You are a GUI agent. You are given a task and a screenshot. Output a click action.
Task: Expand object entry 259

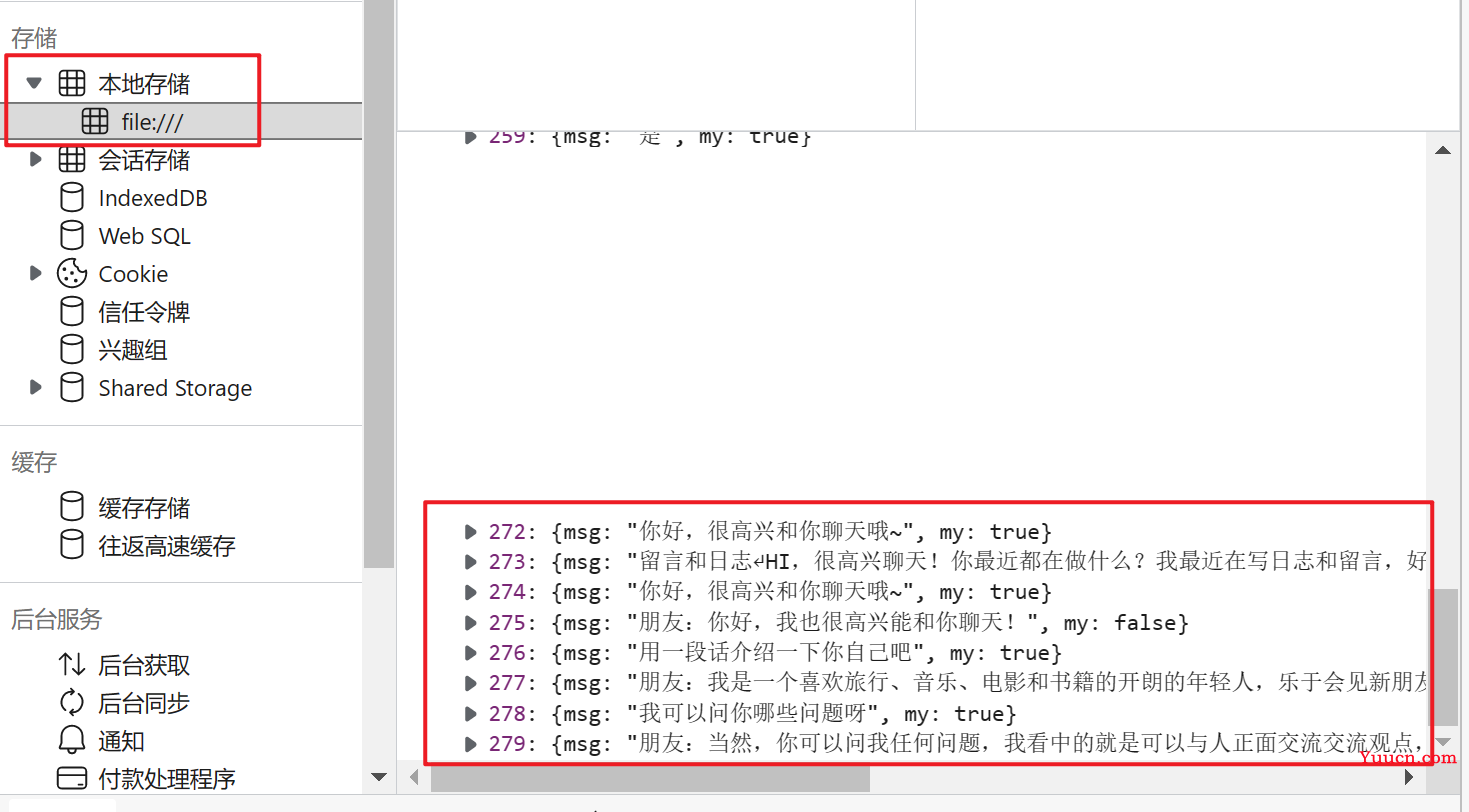[x=470, y=137]
